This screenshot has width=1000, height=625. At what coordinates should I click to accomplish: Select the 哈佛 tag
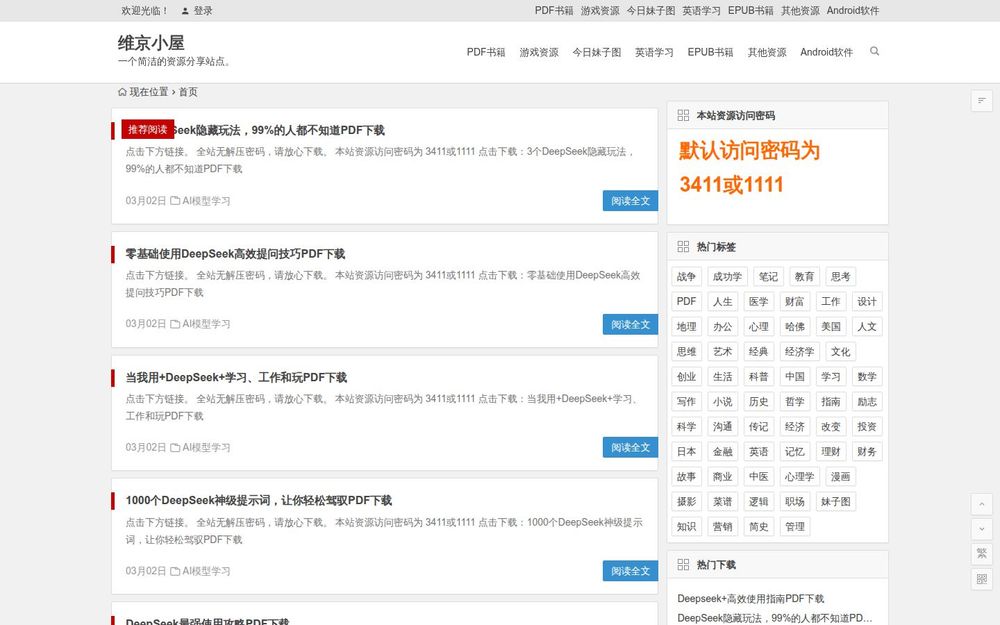[x=795, y=327]
